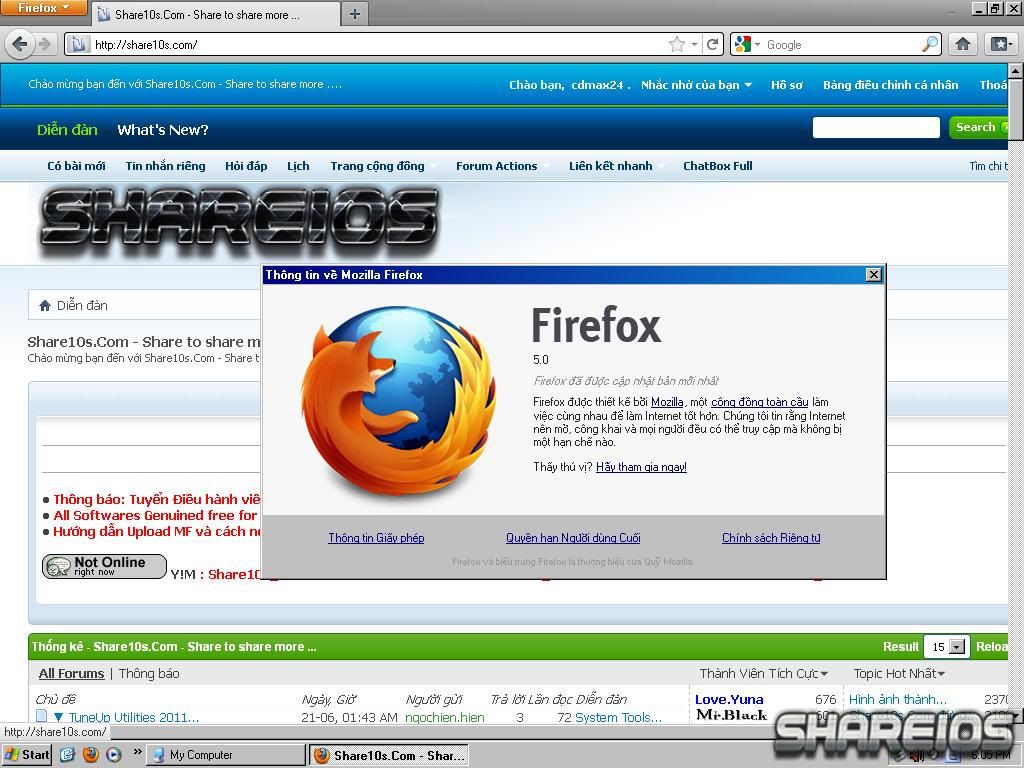Image resolution: width=1024 pixels, height=768 pixels.
Task: Open the 'Nhắc nhở của bạn' dropdown
Action: [x=696, y=85]
